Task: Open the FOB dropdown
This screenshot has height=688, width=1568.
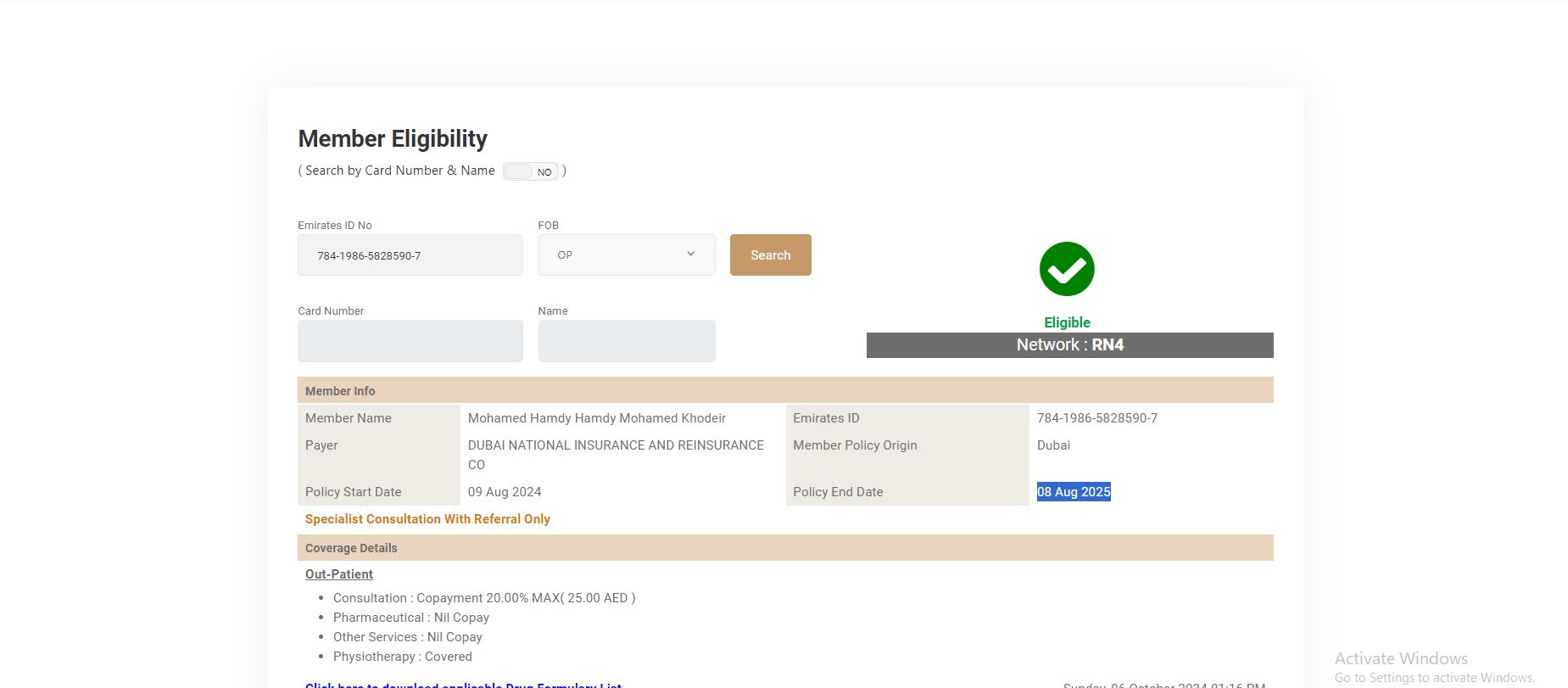Action: pos(626,255)
